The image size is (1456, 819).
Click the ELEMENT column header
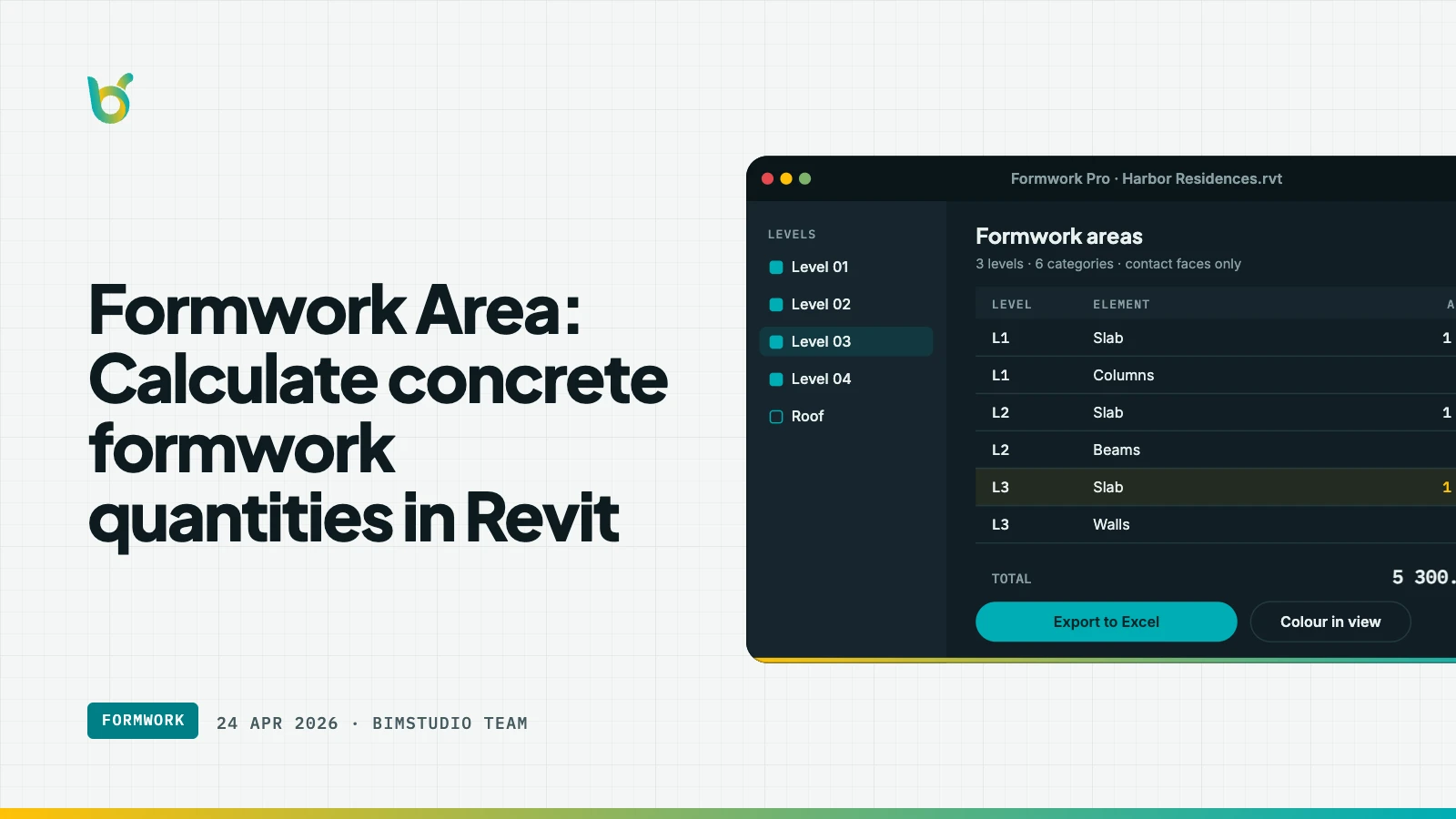(1121, 305)
